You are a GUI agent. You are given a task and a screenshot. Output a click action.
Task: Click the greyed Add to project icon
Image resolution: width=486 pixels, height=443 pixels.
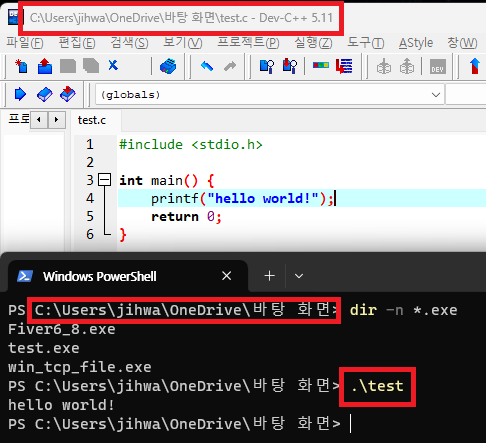coord(384,66)
